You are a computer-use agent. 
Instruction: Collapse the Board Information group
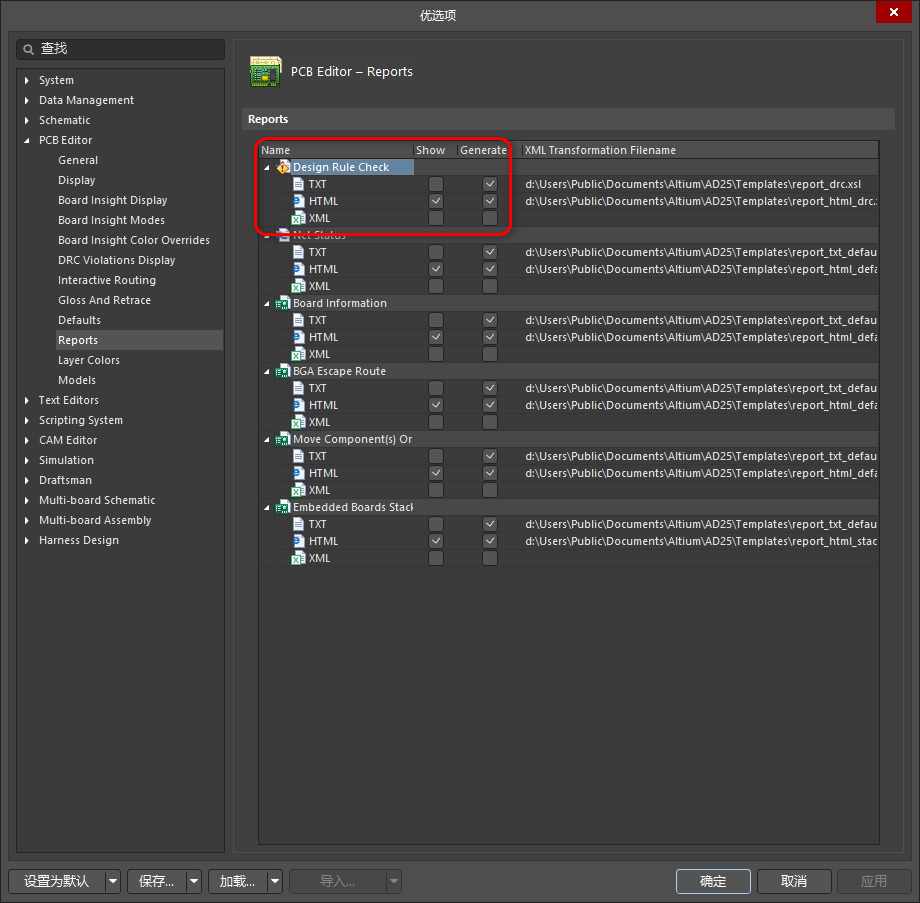pyautogui.click(x=267, y=304)
